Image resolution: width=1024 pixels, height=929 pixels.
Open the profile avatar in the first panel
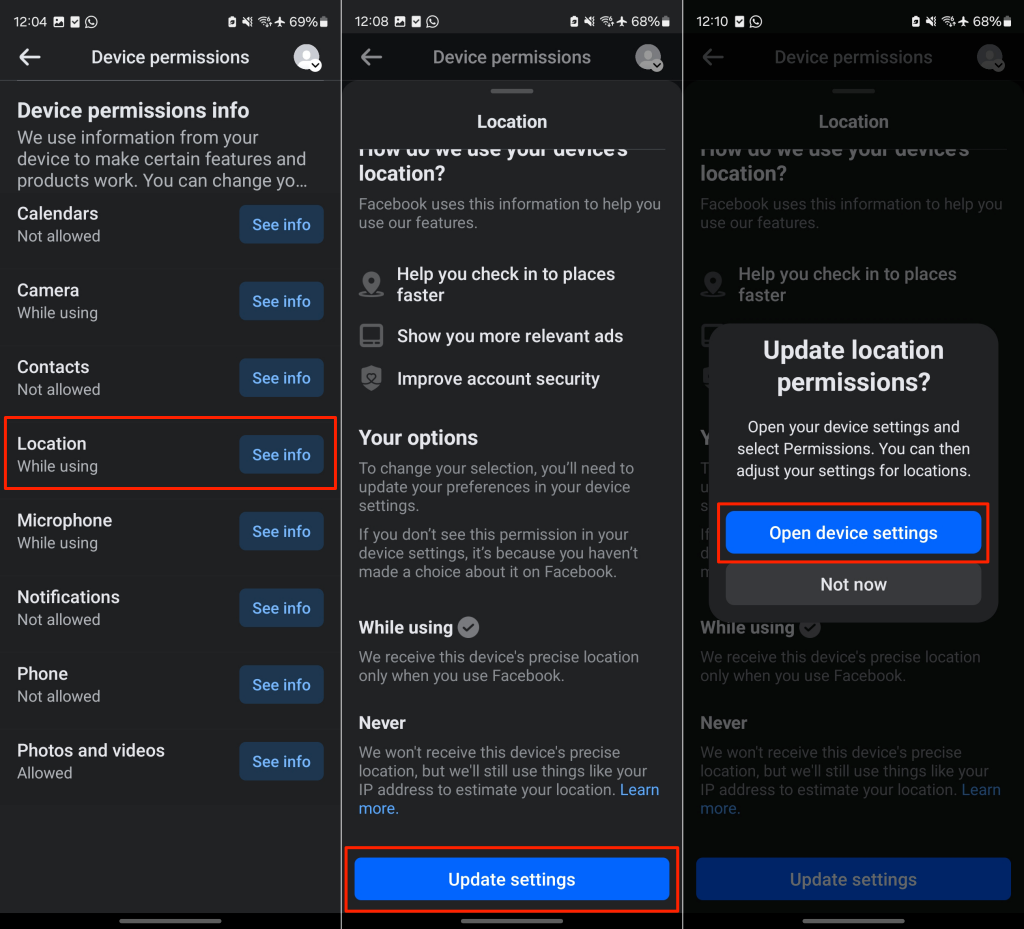(x=307, y=57)
